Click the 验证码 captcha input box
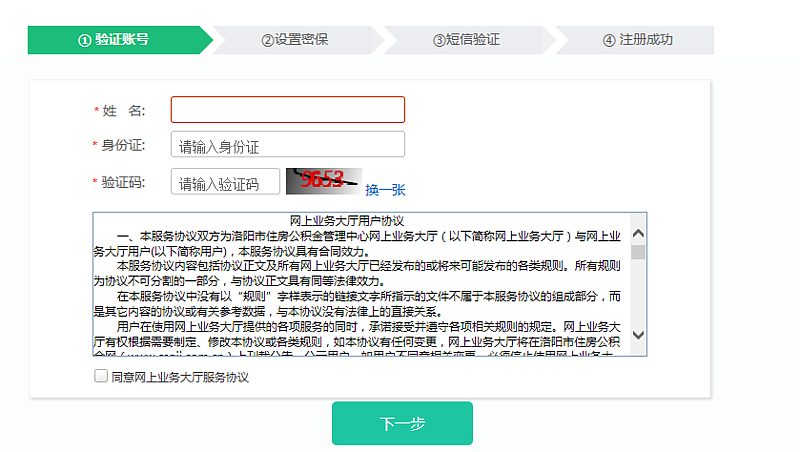 (x=225, y=182)
